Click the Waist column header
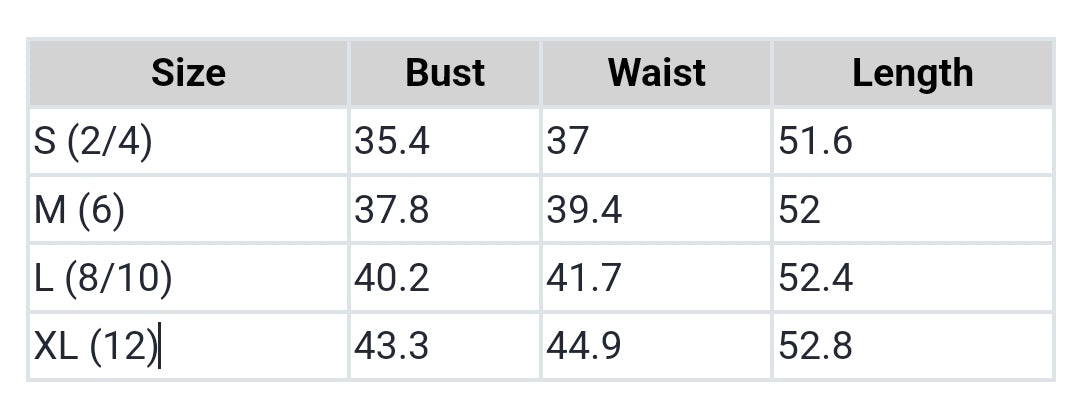The width and height of the screenshot is (1080, 414). point(656,73)
